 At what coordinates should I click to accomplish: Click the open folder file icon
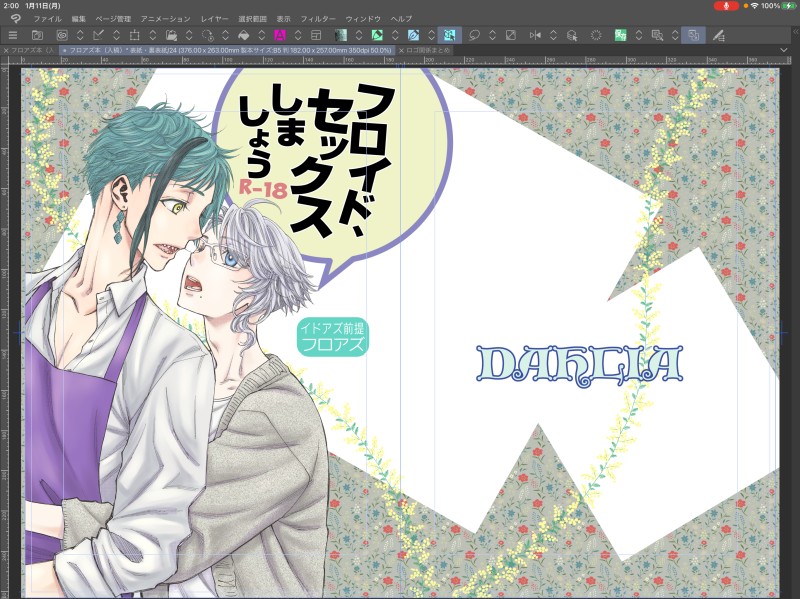[x=171, y=35]
